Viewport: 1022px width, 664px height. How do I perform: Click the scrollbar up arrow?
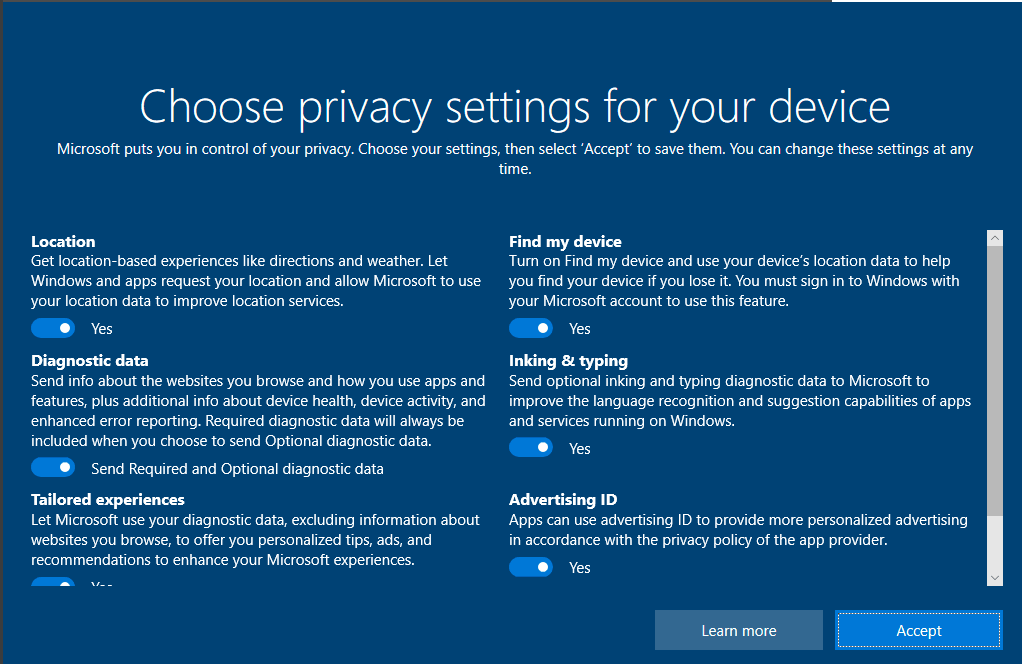tap(994, 238)
